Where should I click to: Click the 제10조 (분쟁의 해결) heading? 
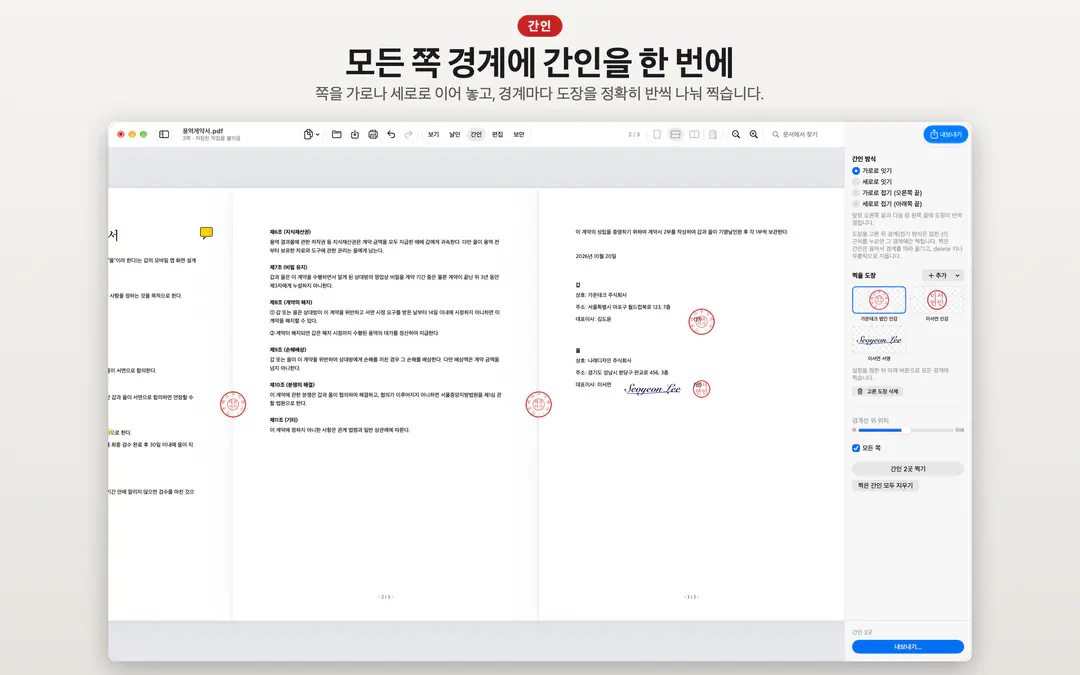click(292, 385)
